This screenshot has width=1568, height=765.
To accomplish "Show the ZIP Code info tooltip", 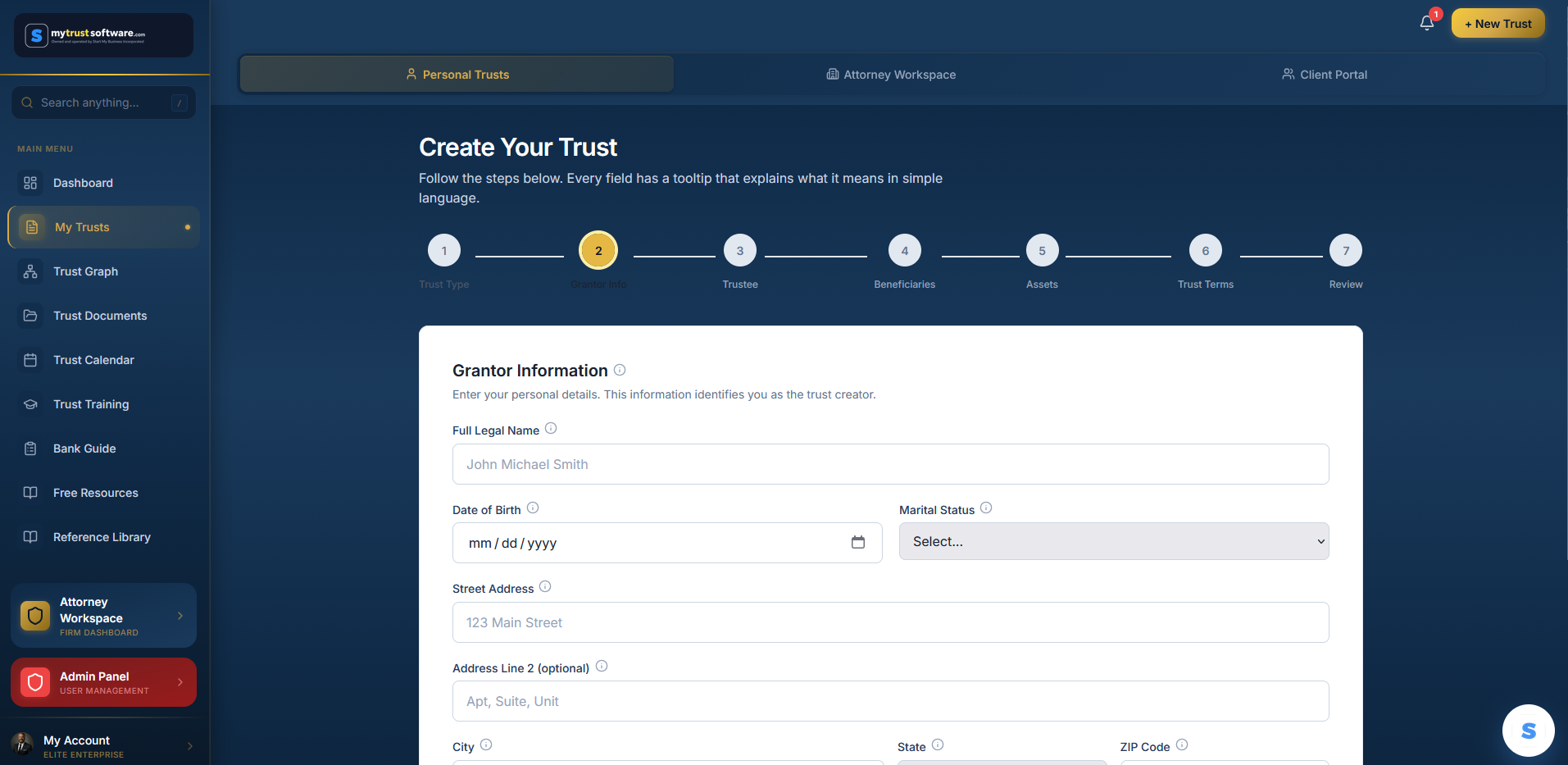I will click(x=1182, y=745).
